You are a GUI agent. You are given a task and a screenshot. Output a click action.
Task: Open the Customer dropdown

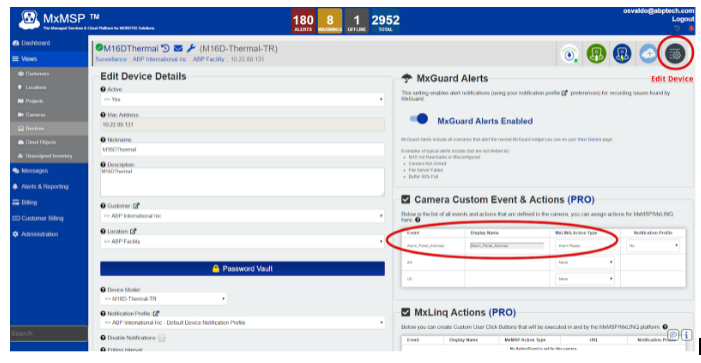coord(242,216)
